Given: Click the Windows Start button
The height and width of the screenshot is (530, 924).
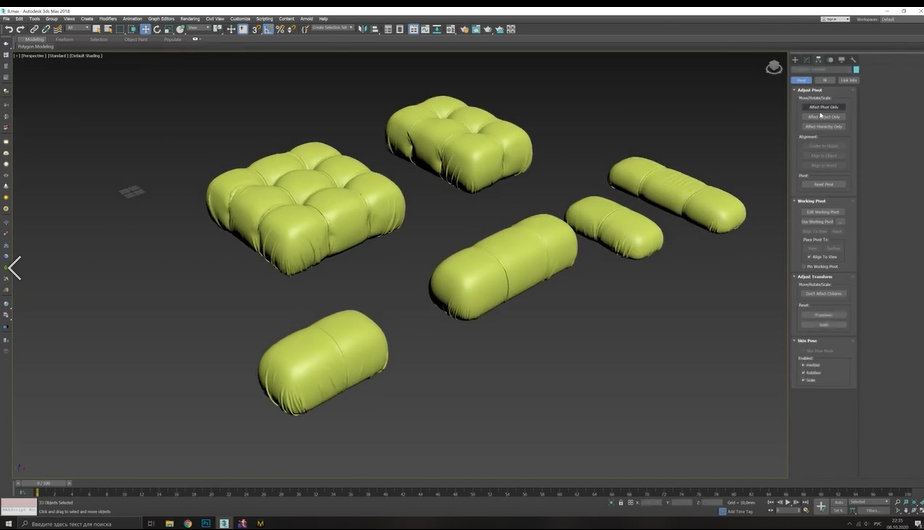Looking at the screenshot, I should click(8, 524).
